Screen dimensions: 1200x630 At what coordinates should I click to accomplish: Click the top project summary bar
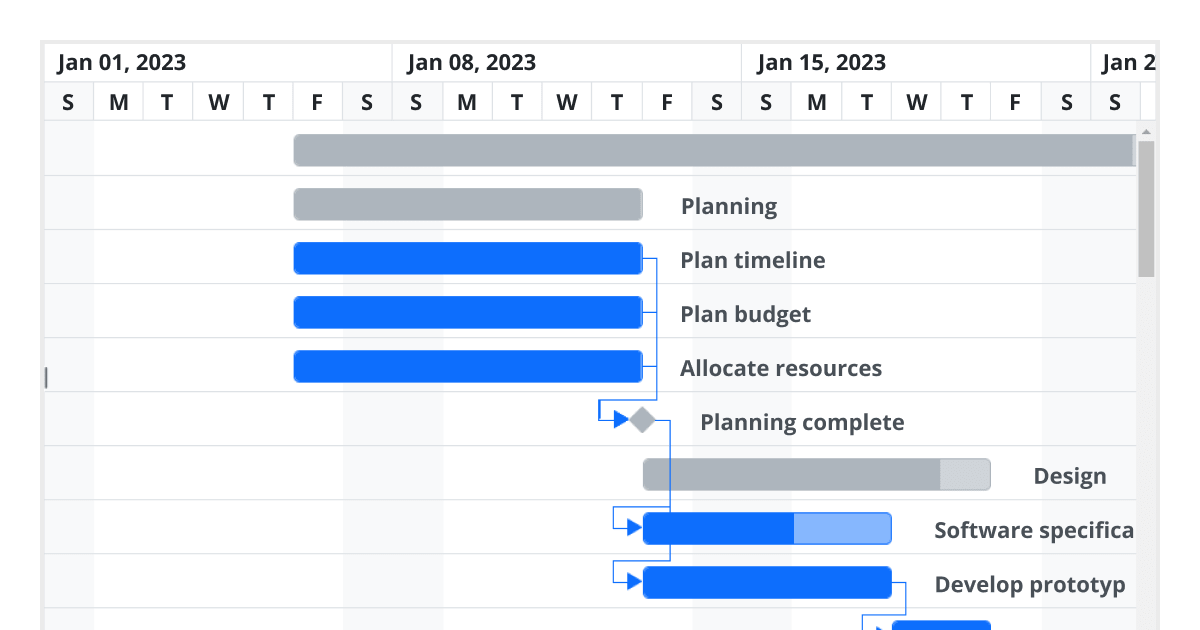coord(714,150)
